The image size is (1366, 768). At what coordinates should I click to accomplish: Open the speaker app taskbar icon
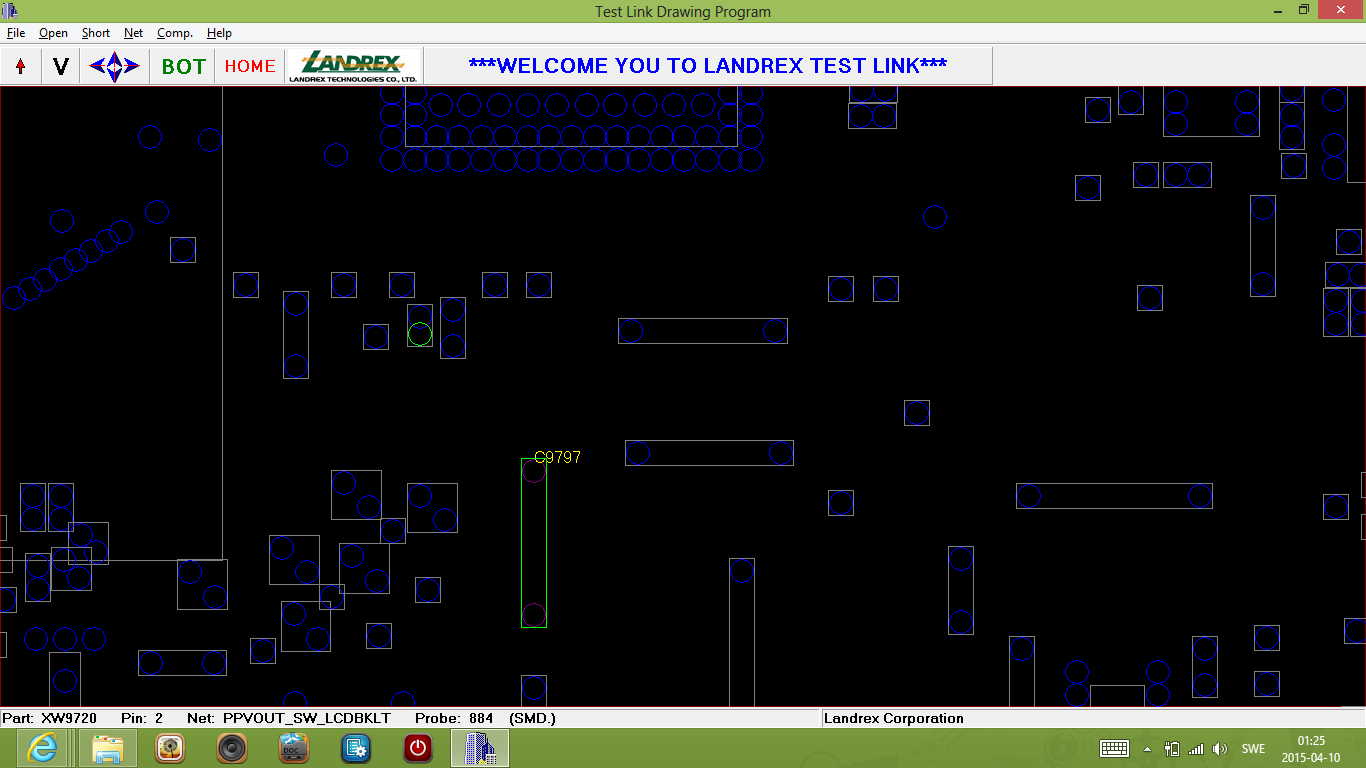(x=232, y=748)
